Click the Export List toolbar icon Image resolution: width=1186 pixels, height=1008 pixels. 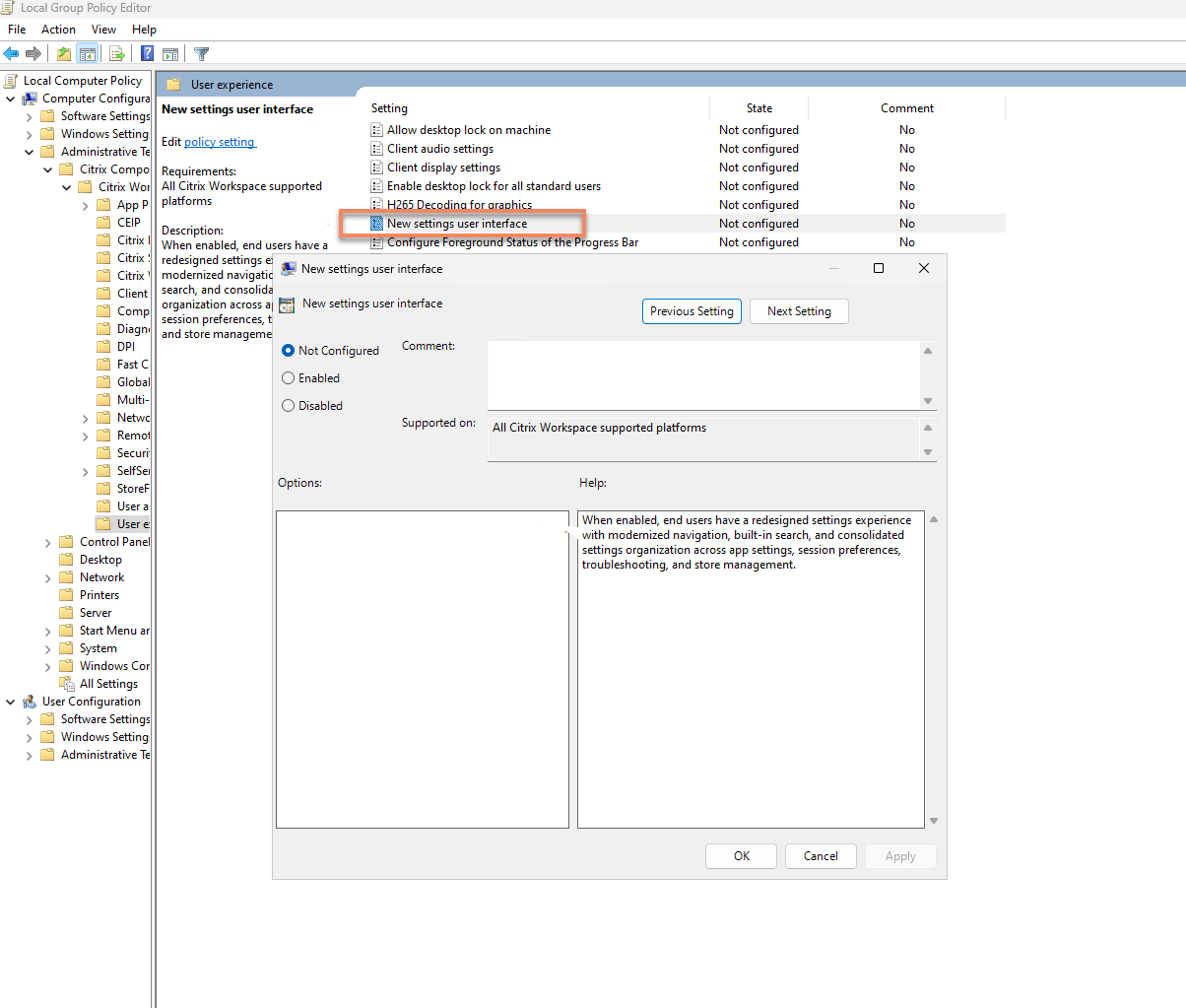(x=117, y=54)
